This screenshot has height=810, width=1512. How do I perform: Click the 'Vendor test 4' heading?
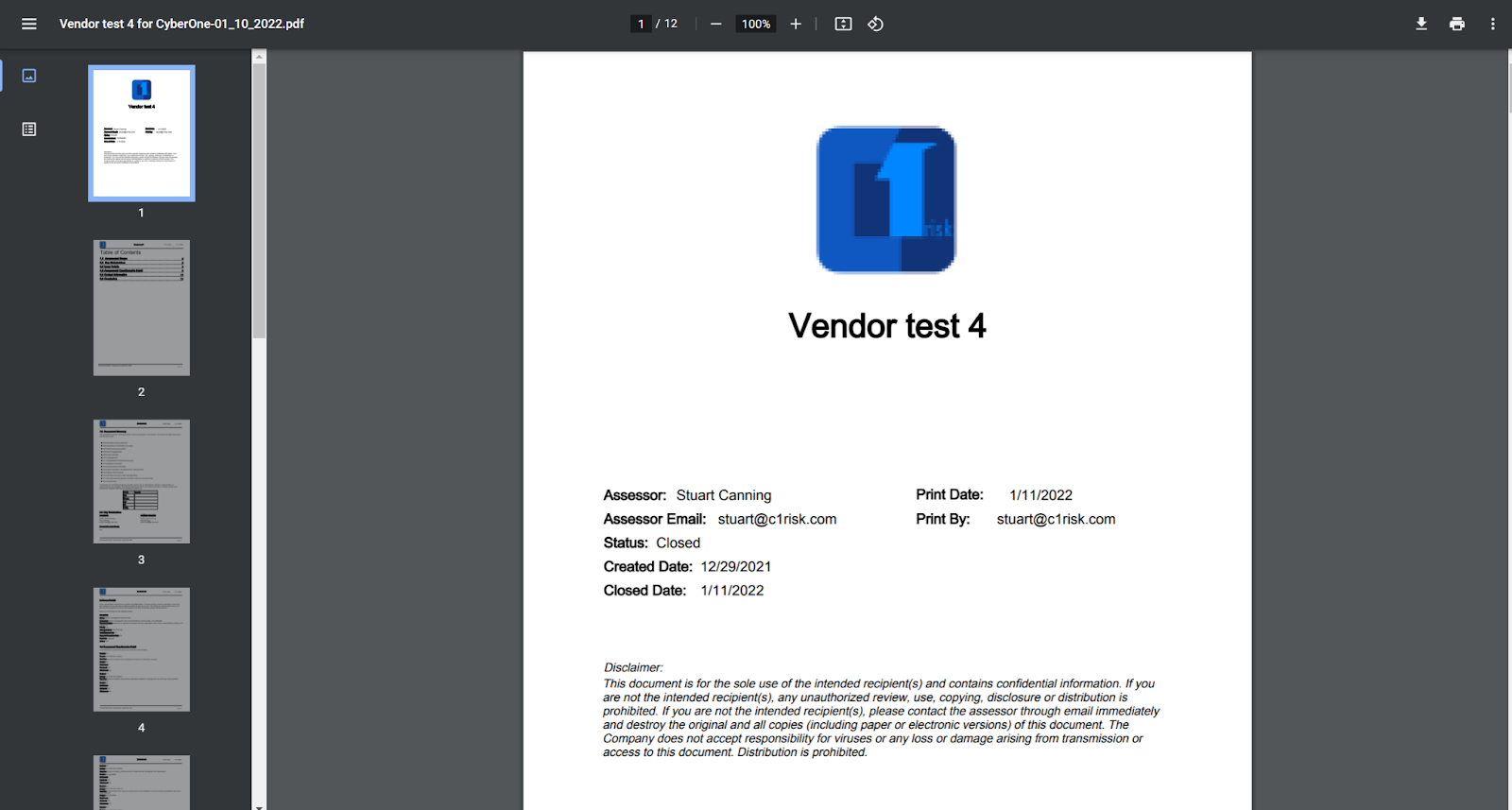point(886,326)
